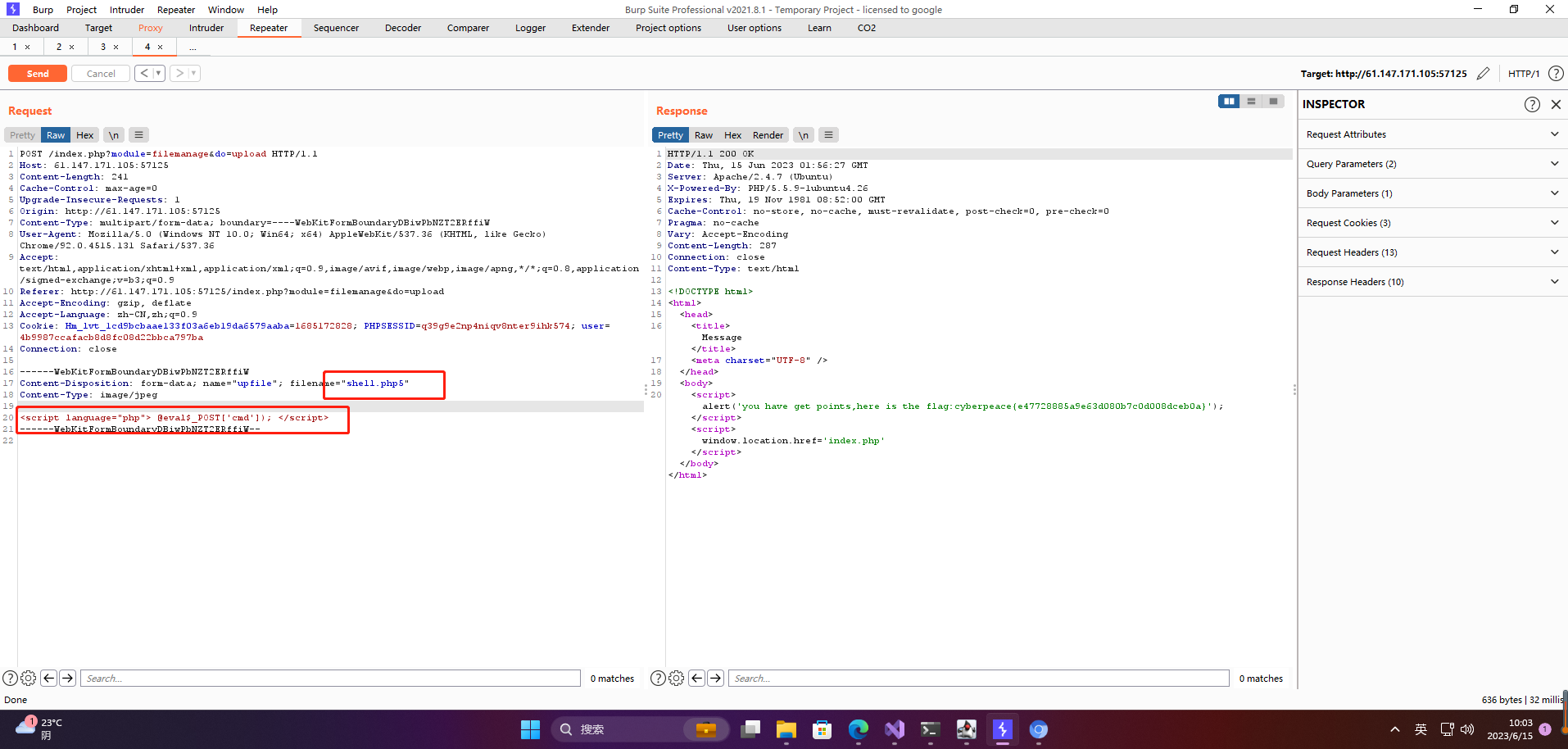Switch response view to Pretty
Screen dimensions: 1568x749
click(670, 135)
